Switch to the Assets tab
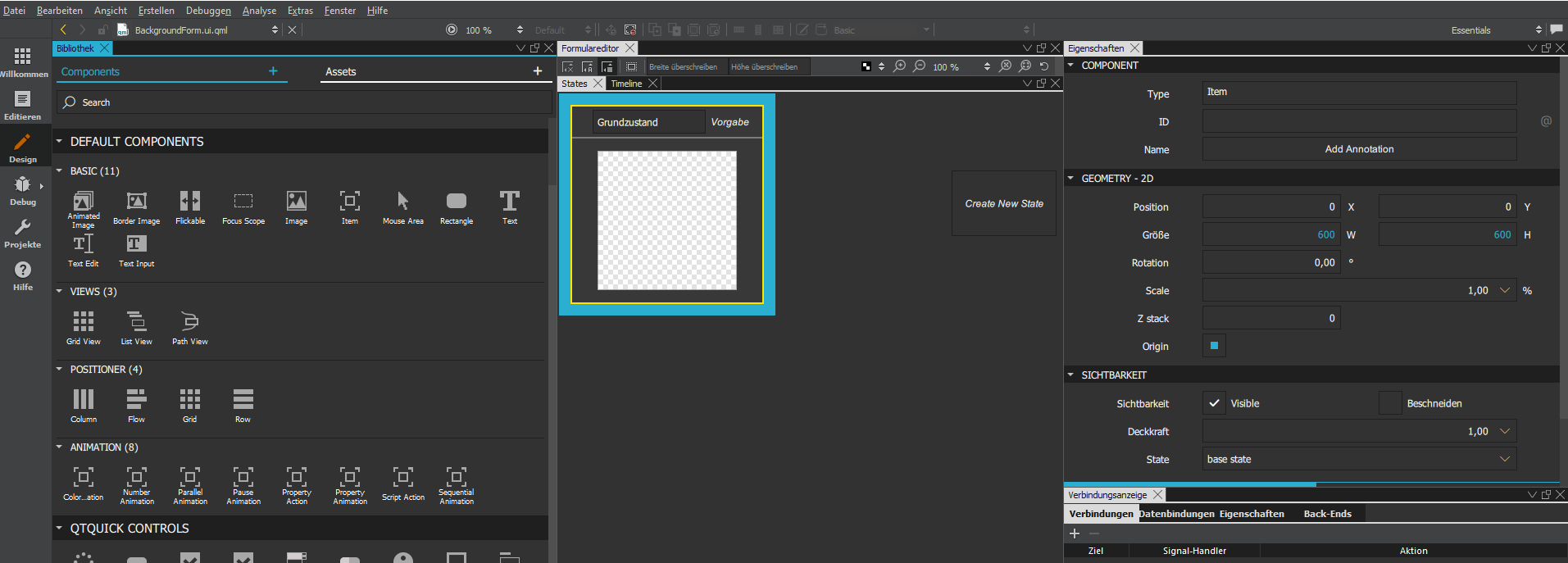Viewport: 1568px width, 563px height. (341, 72)
